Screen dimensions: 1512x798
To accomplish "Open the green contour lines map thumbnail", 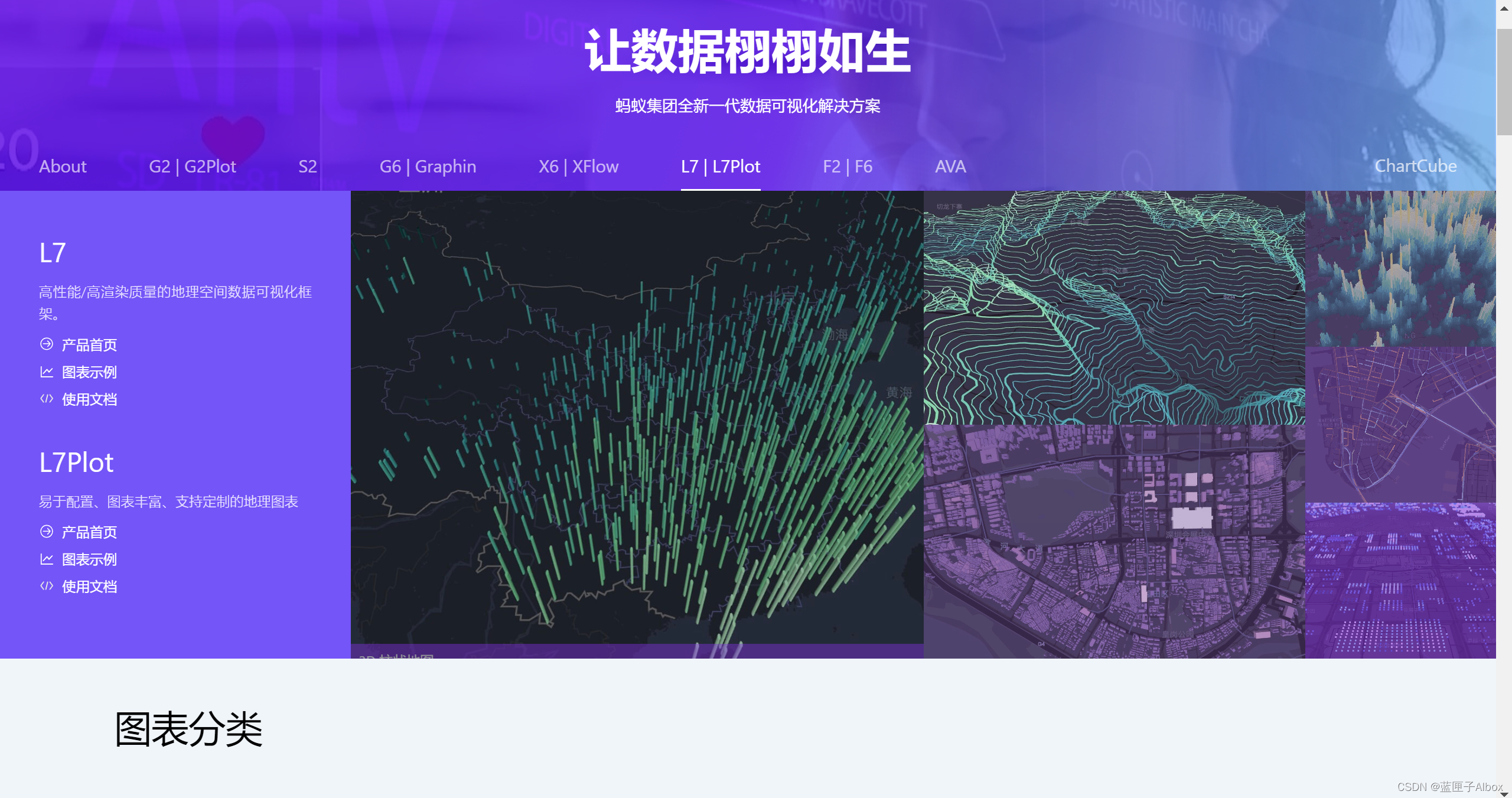I will click(x=1114, y=308).
